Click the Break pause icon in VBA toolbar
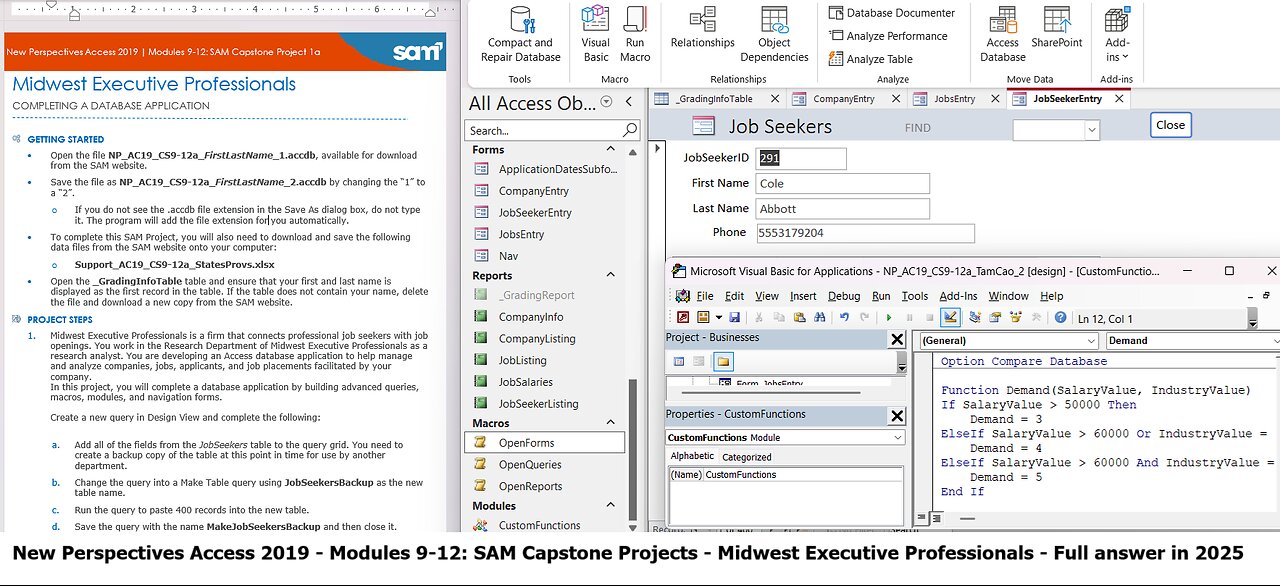Screen dimensions: 1280x586 coord(909,317)
